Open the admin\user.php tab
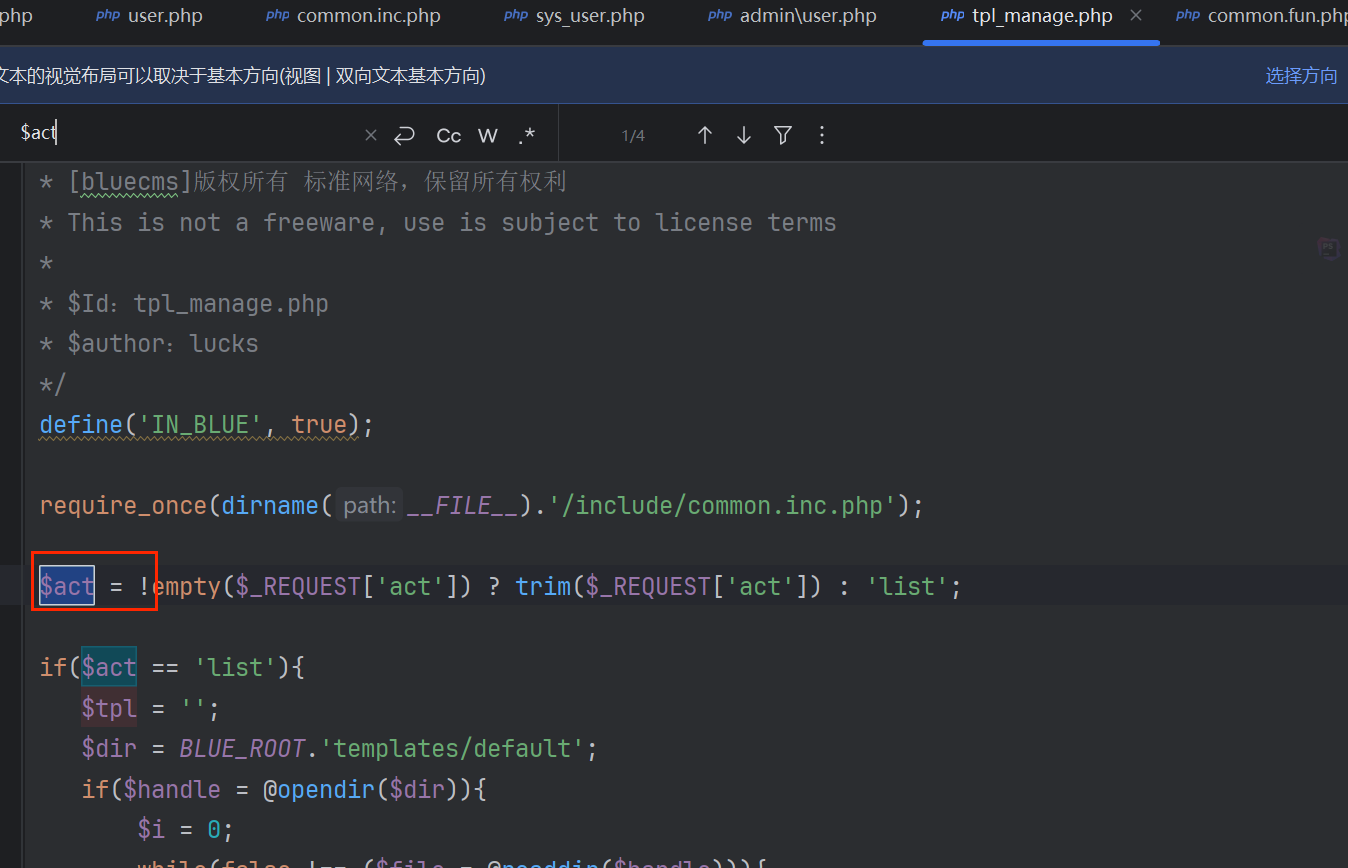Viewport: 1348px width, 868px height. coord(807,16)
